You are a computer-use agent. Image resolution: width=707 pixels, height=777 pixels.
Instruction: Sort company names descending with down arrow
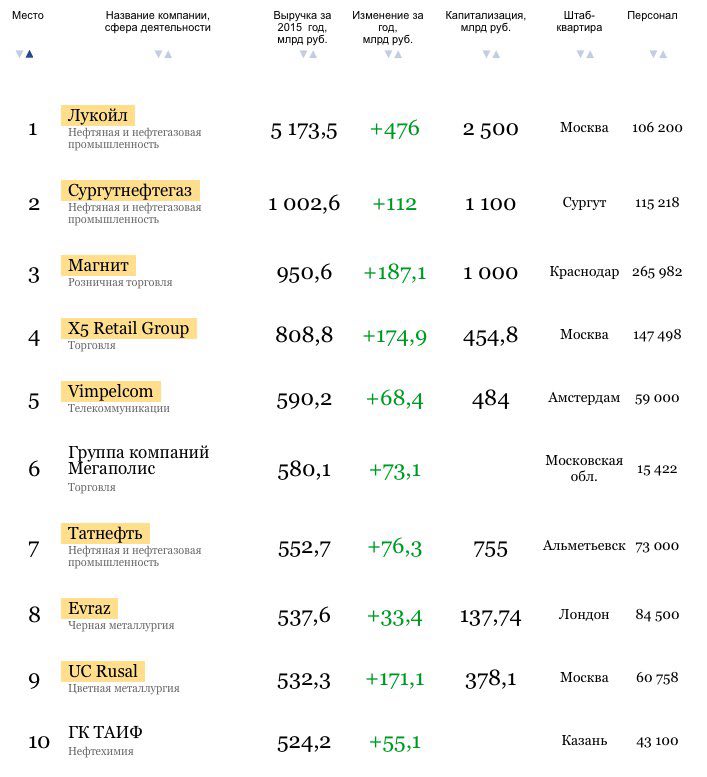tap(158, 54)
